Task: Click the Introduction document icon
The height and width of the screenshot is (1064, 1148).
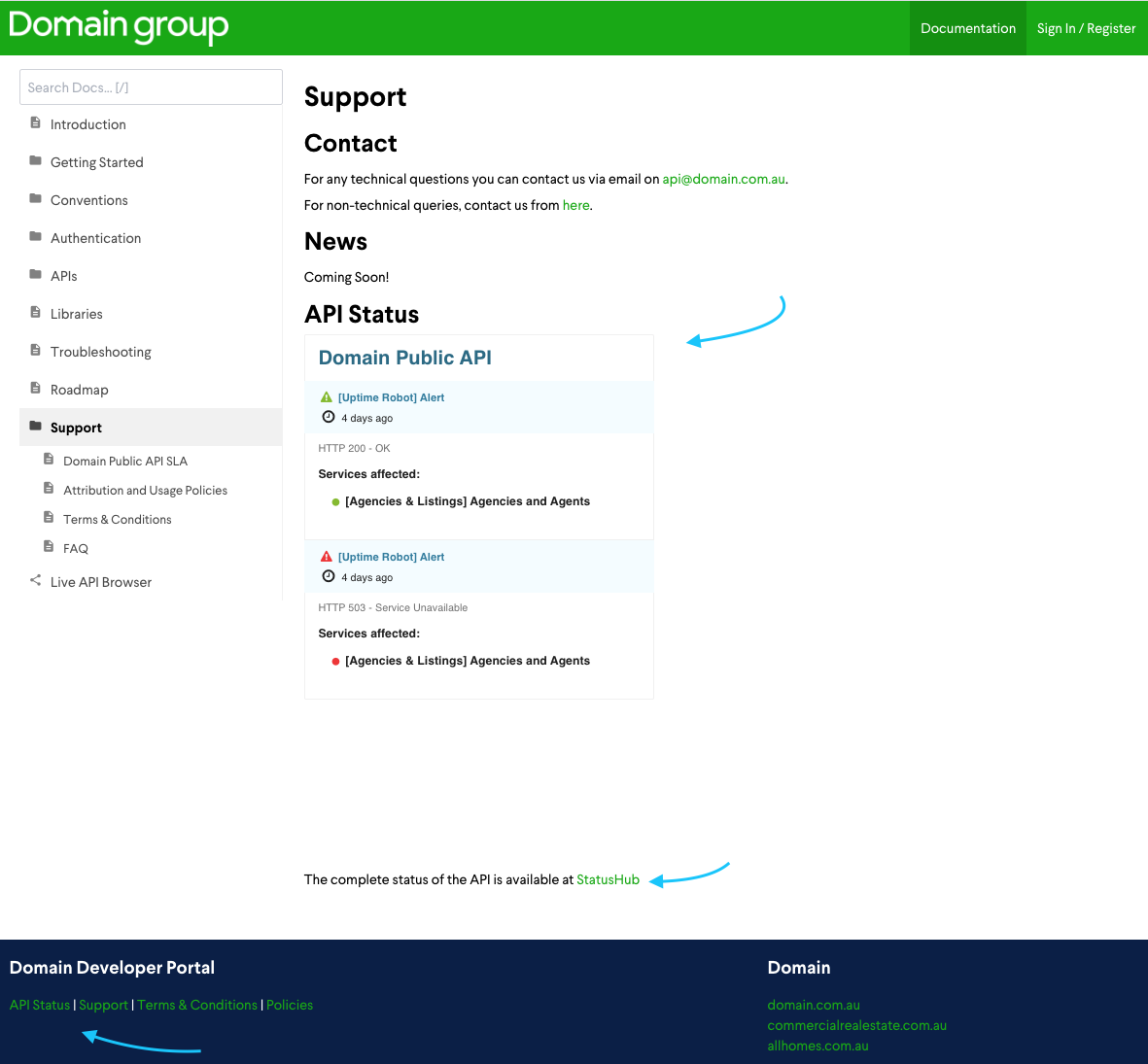Action: pos(35,123)
